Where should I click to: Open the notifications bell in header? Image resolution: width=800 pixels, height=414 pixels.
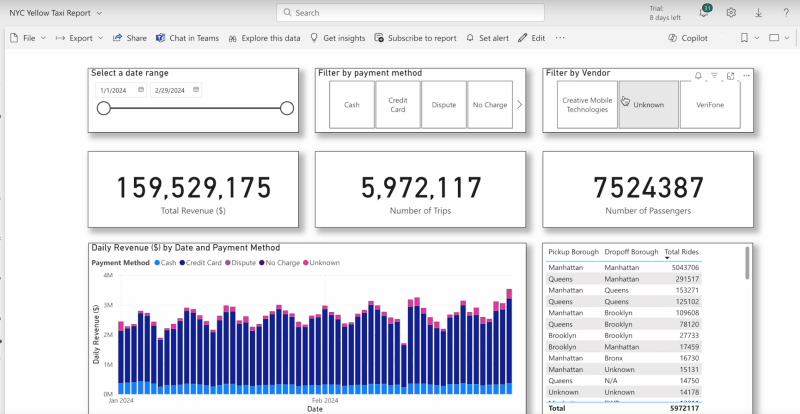click(x=704, y=13)
